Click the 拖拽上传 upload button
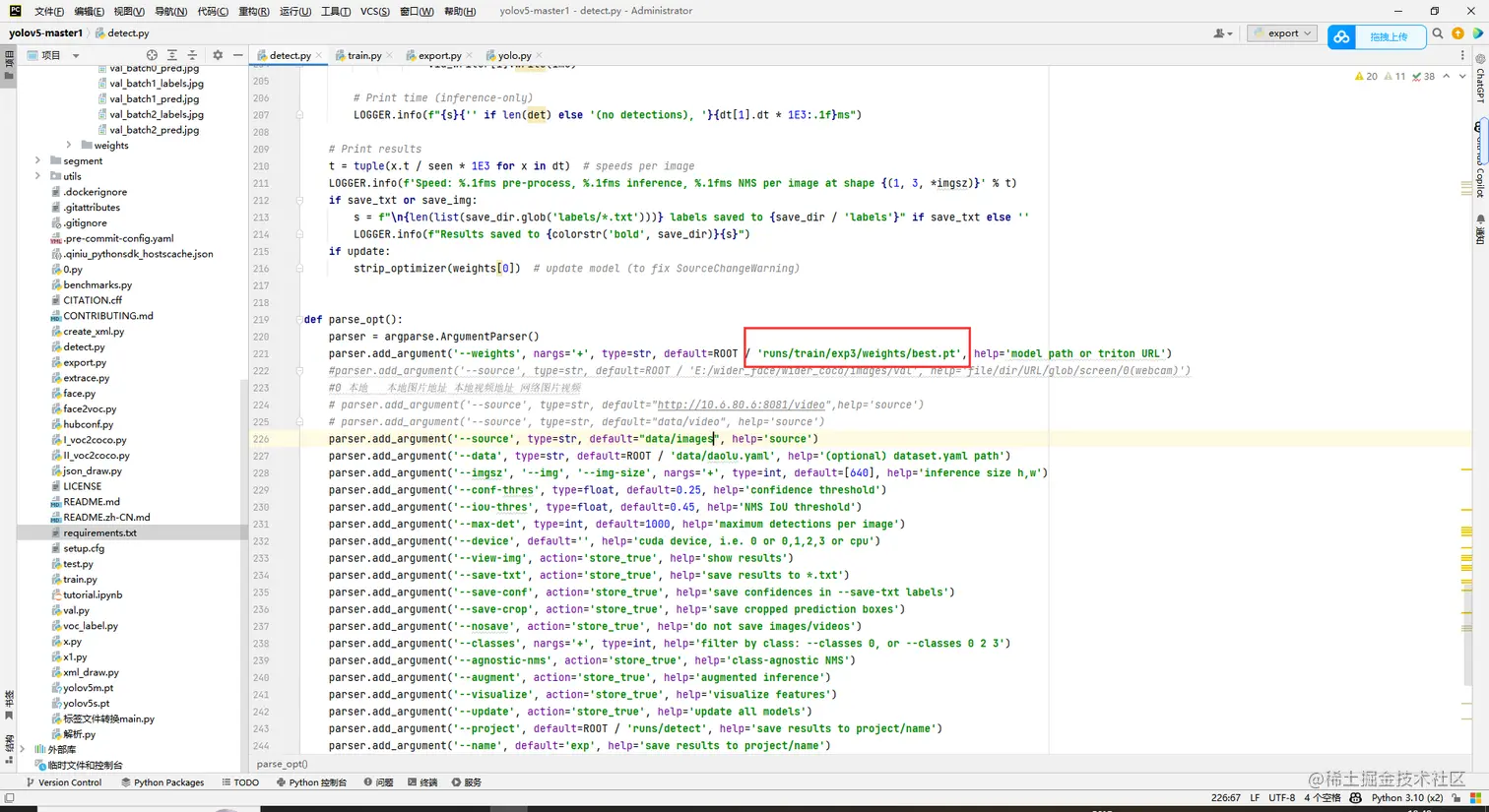The image size is (1489, 812). (1389, 37)
